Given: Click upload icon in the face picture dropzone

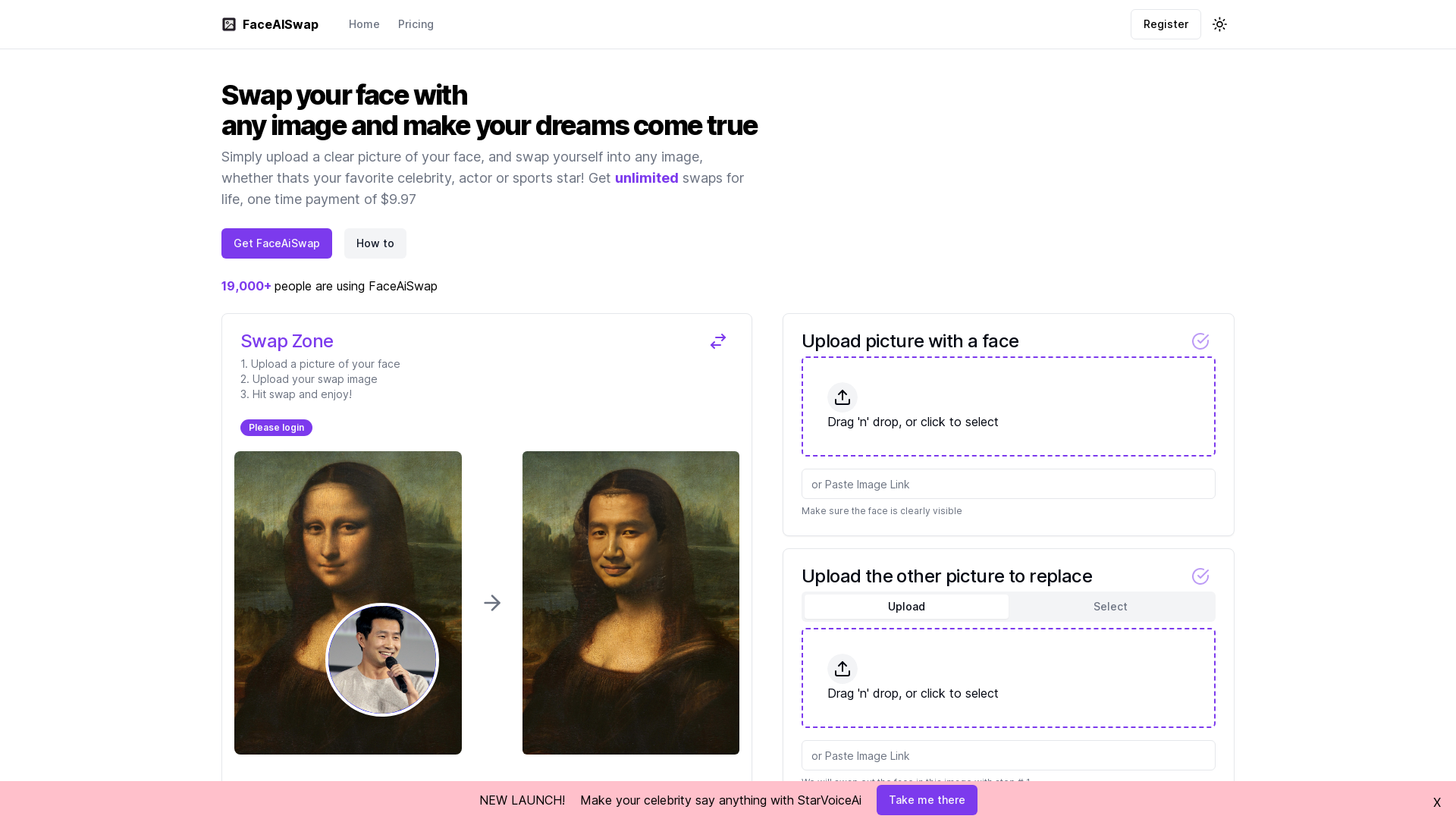Looking at the screenshot, I should [x=843, y=397].
